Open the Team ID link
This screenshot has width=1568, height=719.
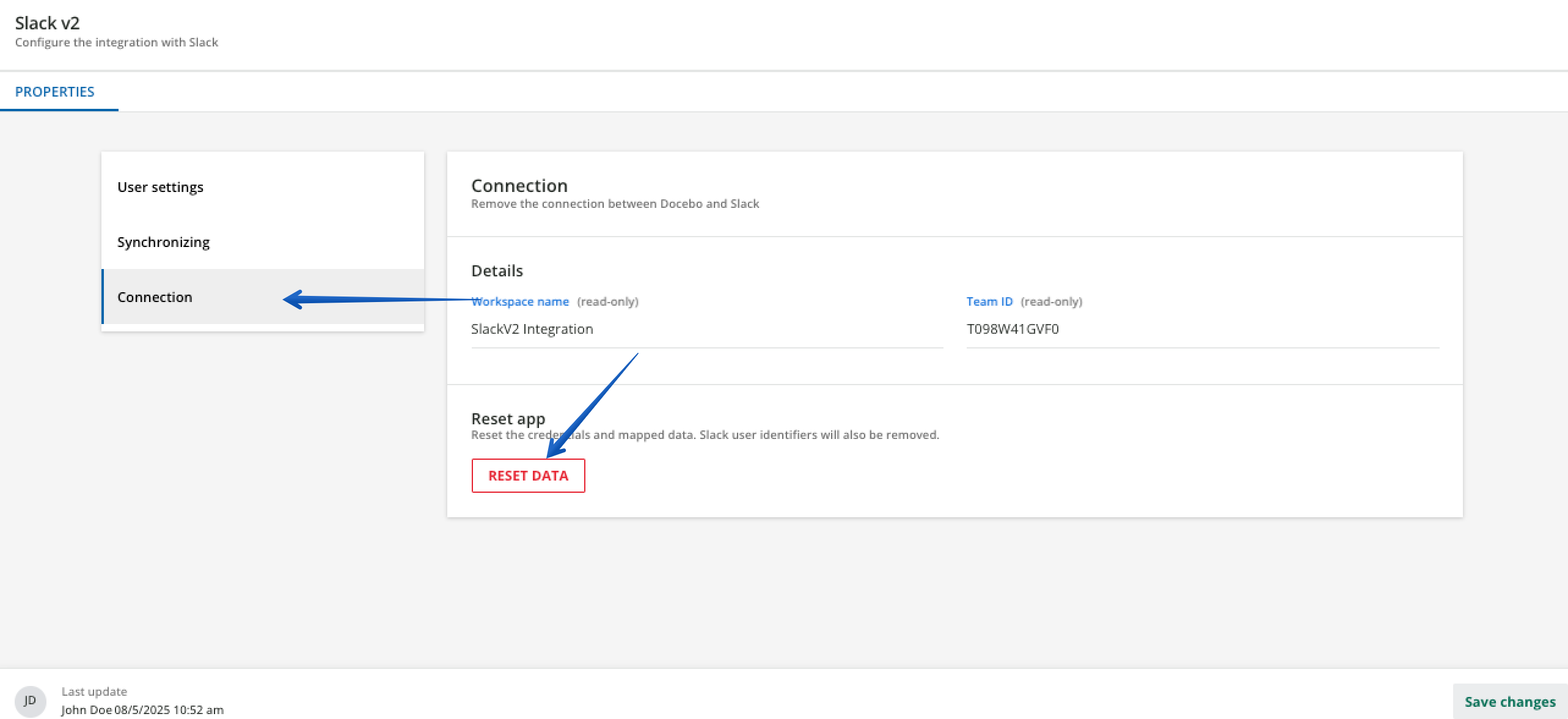989,301
